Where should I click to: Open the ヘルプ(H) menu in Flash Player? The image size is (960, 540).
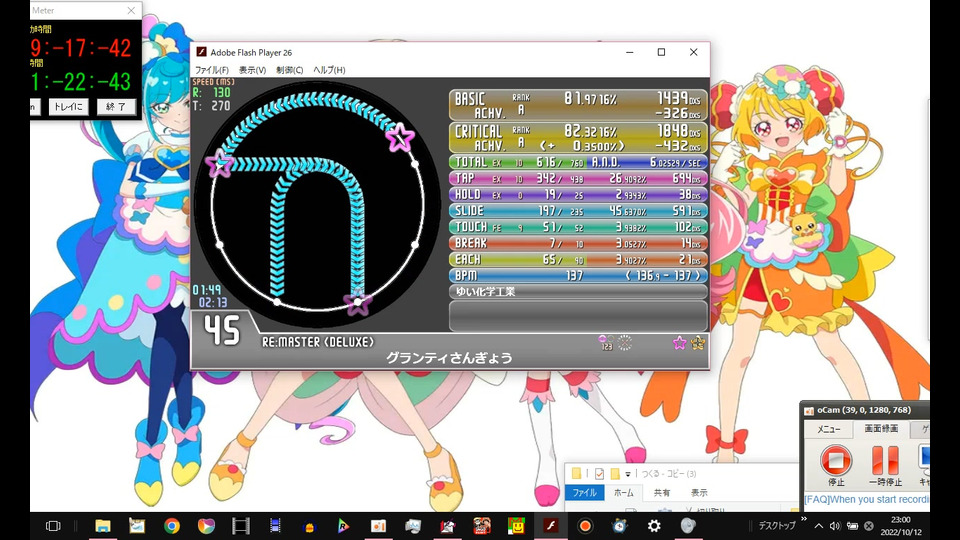point(329,70)
